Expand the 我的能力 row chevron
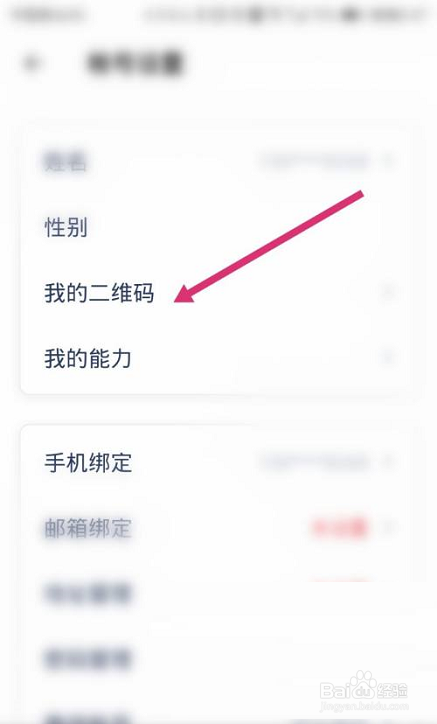Image resolution: width=437 pixels, height=724 pixels. (389, 358)
